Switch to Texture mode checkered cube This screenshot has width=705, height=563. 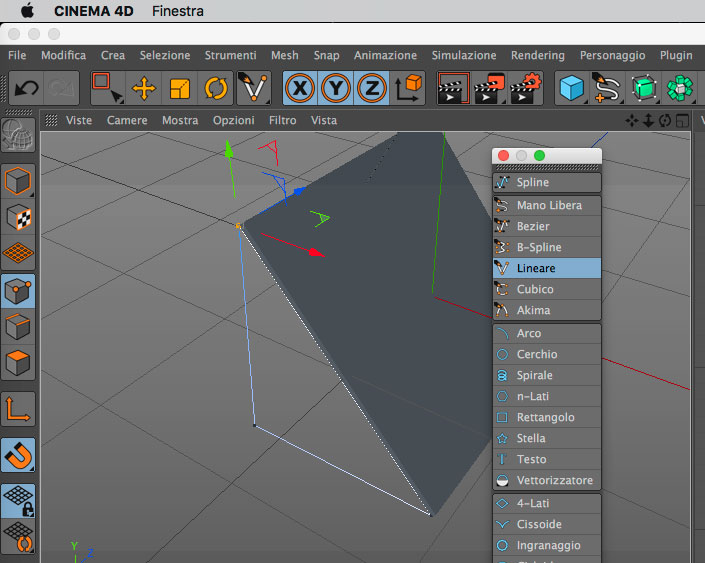pos(18,217)
